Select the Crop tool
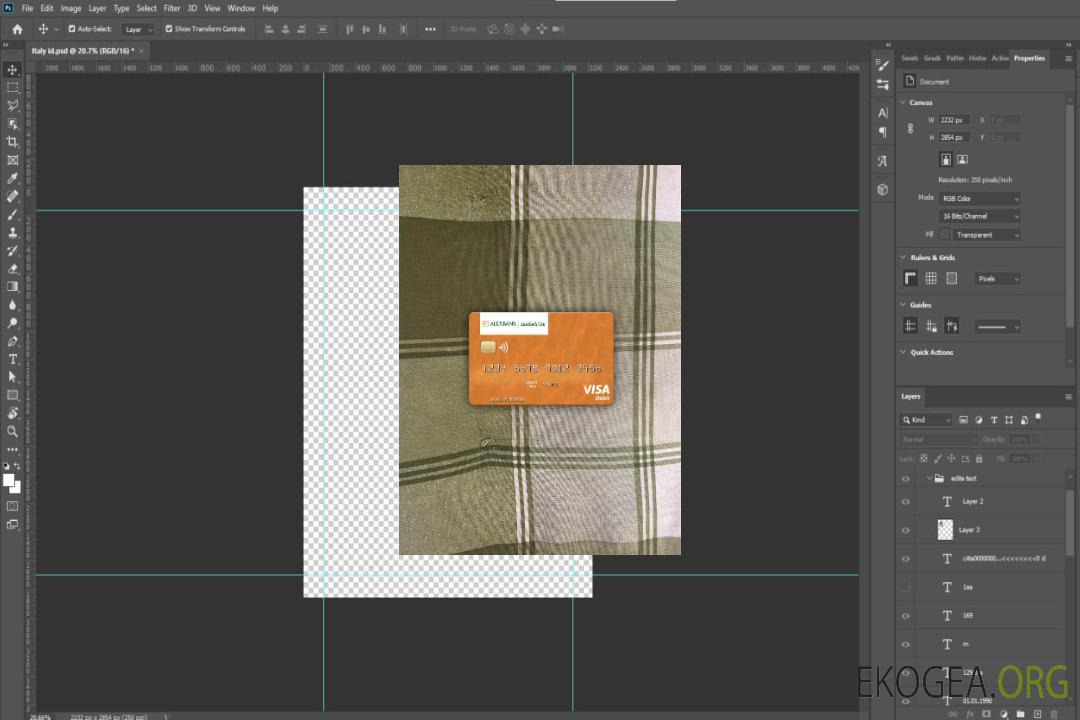1080x720 pixels. 12,142
